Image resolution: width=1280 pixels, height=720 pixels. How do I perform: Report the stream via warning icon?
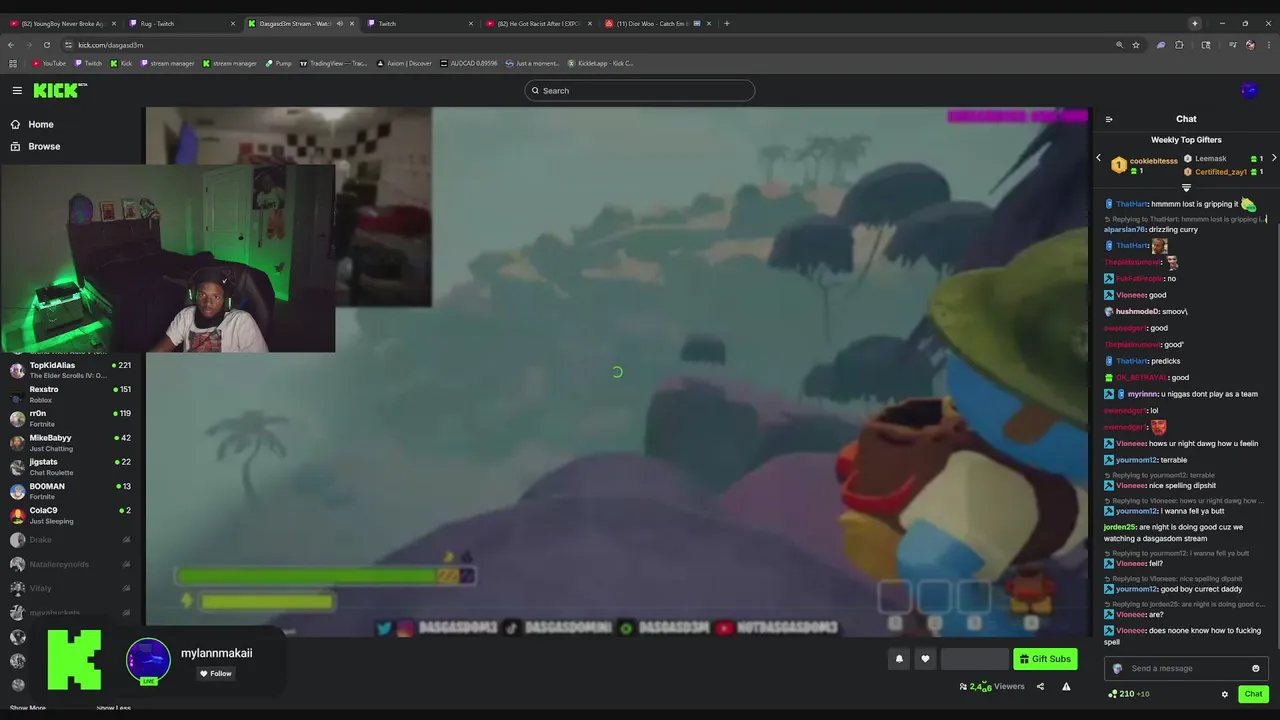(1066, 686)
